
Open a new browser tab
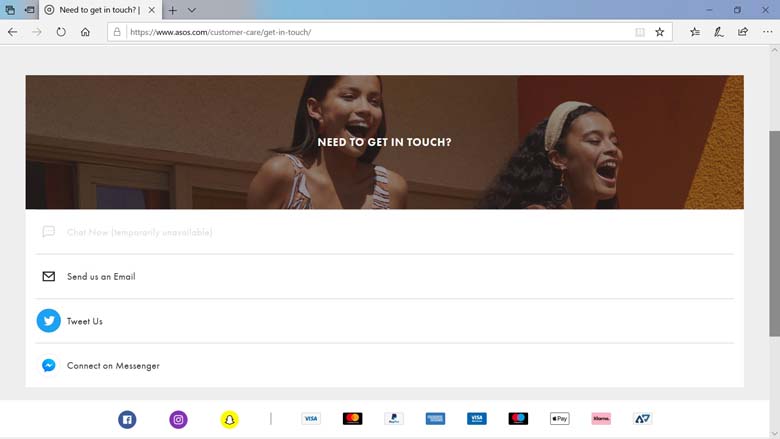(172, 10)
